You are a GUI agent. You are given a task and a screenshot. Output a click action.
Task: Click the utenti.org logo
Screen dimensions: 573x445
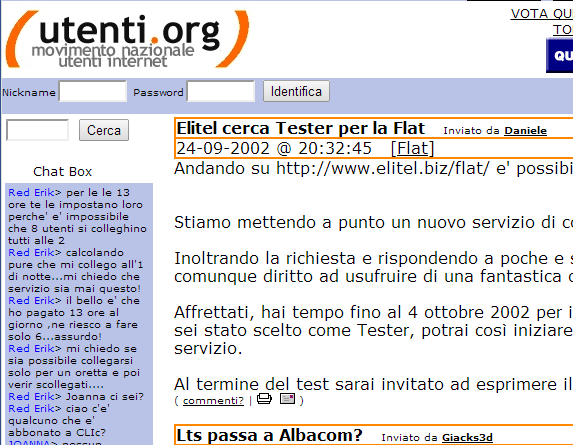[127, 39]
